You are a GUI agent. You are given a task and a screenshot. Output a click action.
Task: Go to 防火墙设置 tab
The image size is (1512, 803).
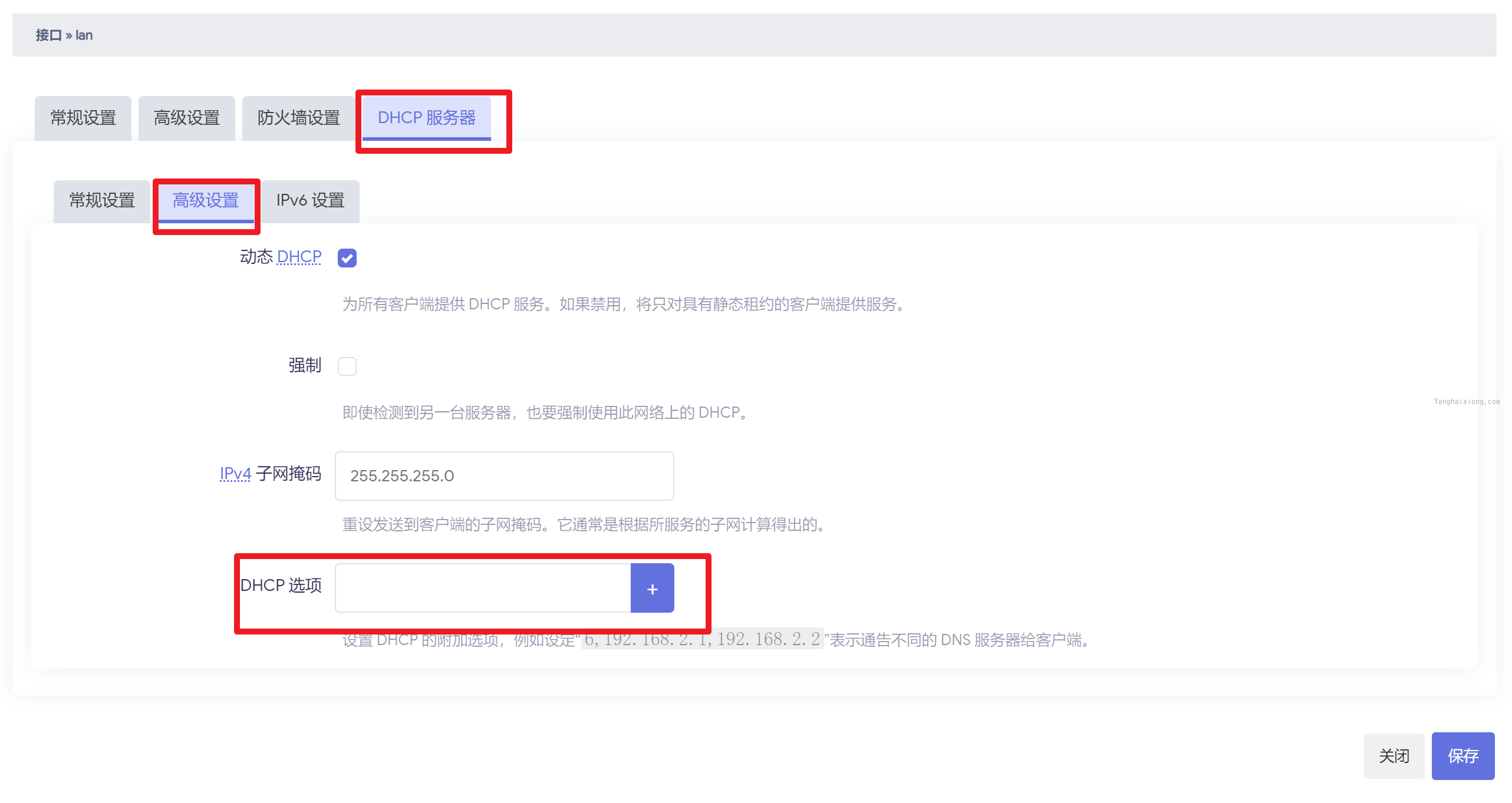tap(298, 117)
